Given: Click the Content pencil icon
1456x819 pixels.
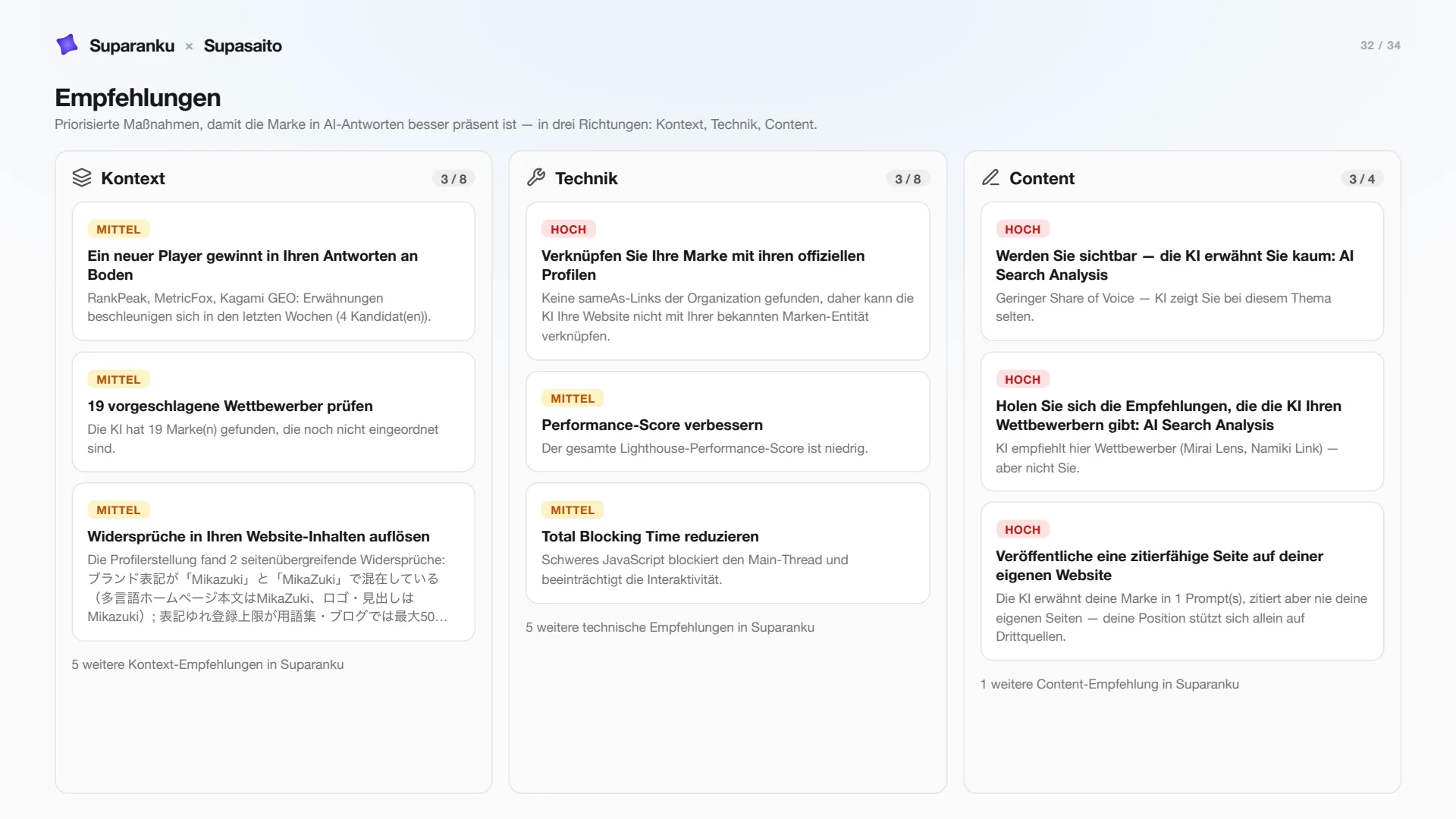Looking at the screenshot, I should pyautogui.click(x=990, y=177).
